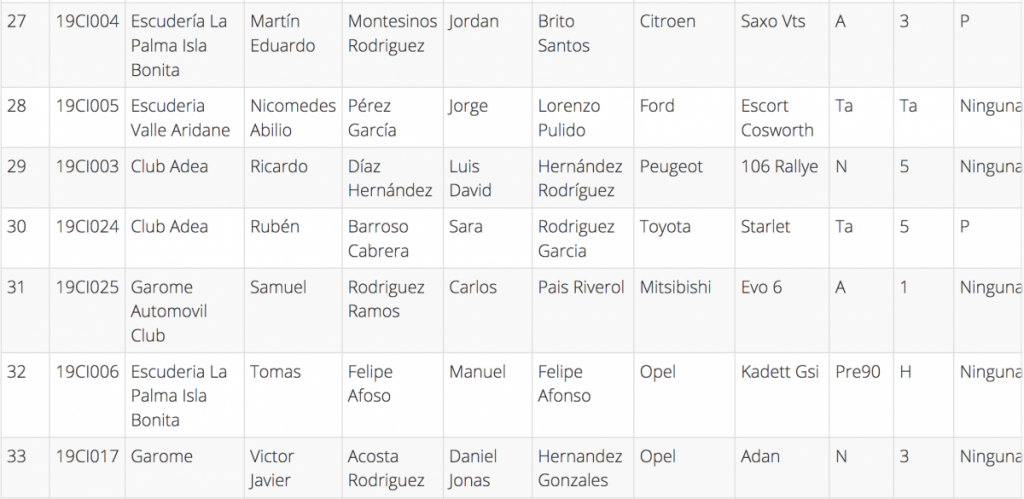This screenshot has height=499, width=1024.
Task: Click the 106 Rallye model cell
Action: coord(779,166)
